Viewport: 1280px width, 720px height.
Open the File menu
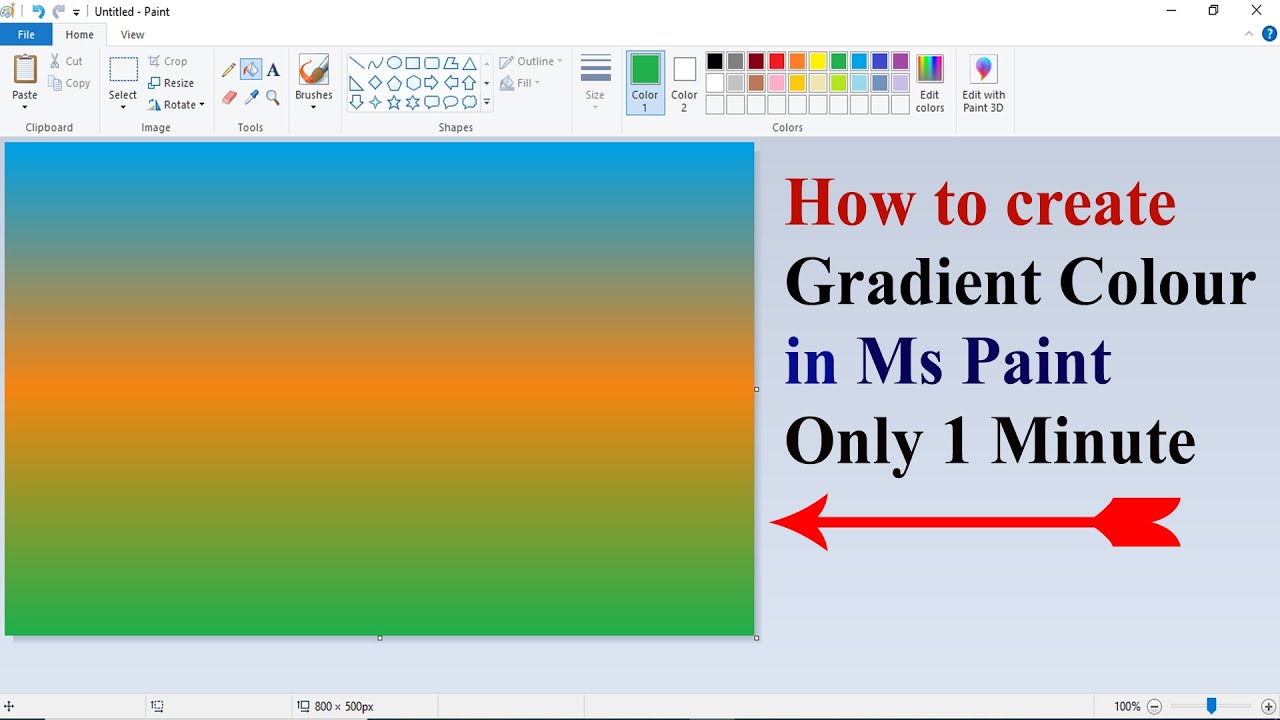[x=26, y=35]
